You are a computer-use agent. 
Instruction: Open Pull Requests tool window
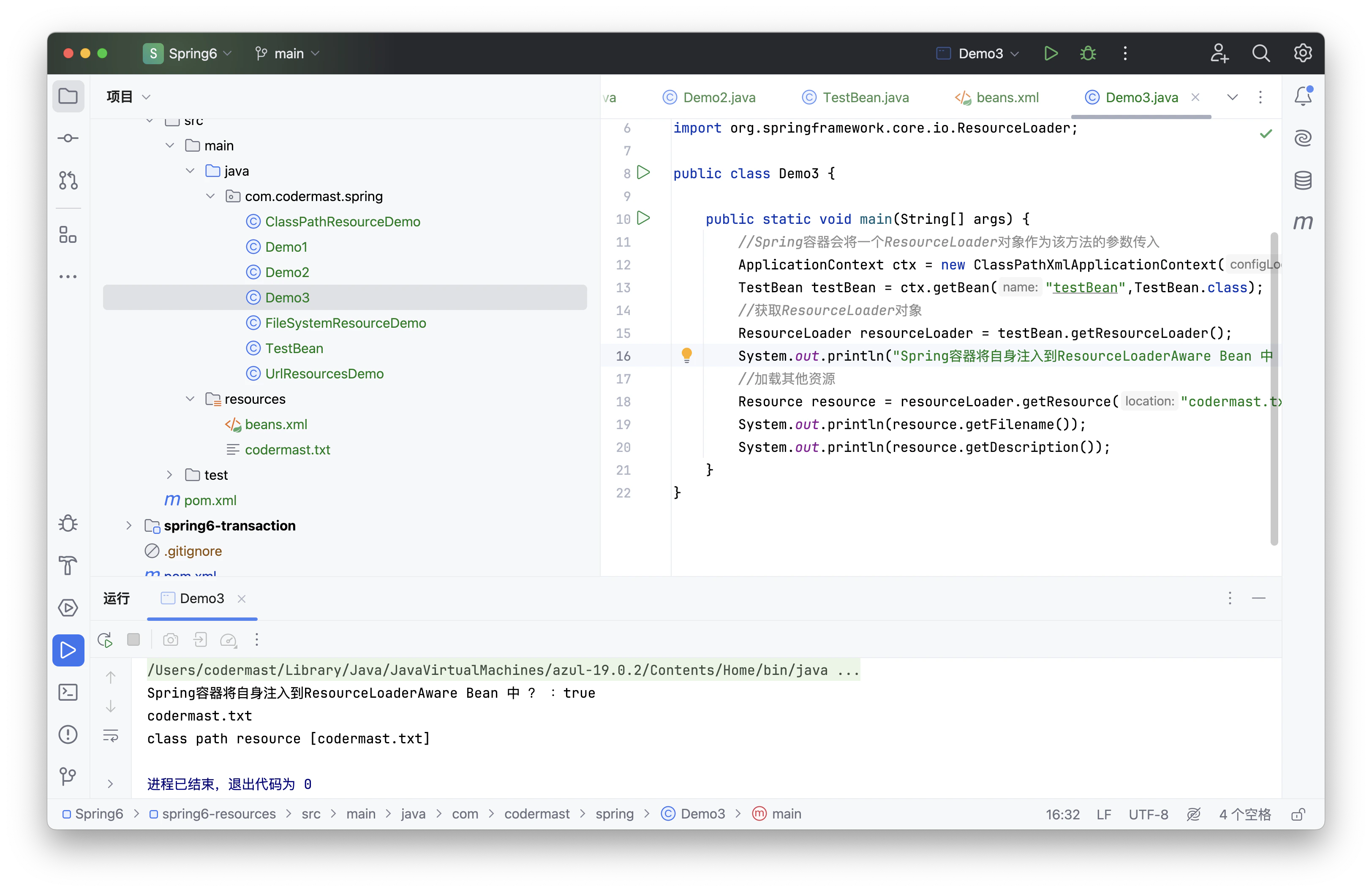click(x=68, y=180)
